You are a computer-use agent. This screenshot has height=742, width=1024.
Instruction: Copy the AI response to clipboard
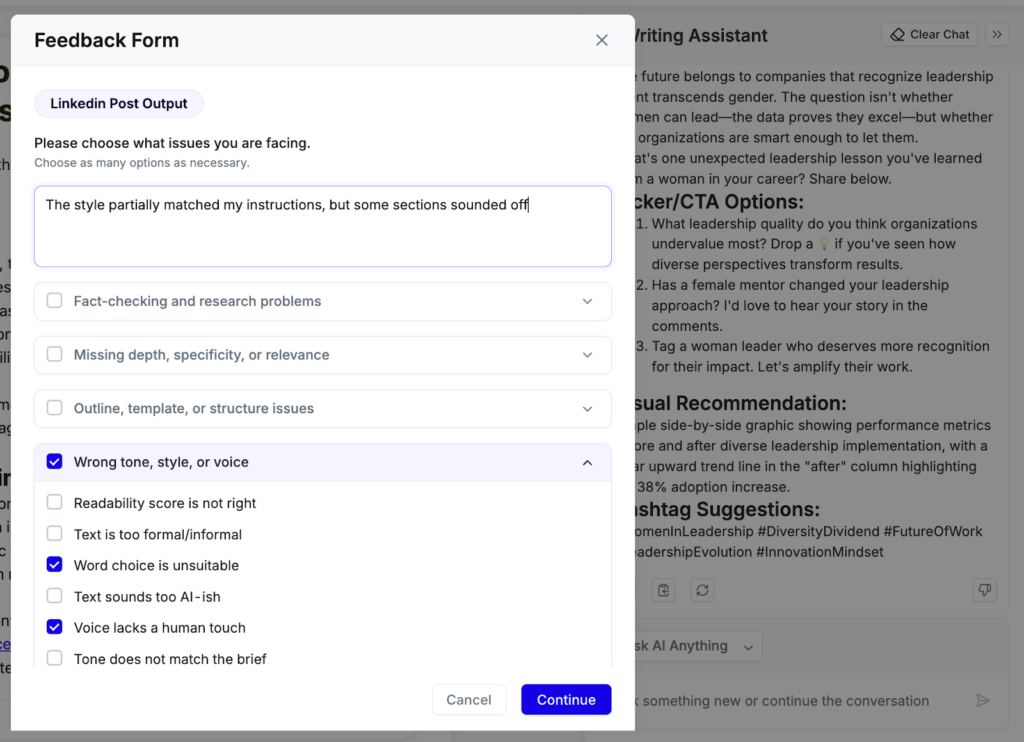(663, 590)
